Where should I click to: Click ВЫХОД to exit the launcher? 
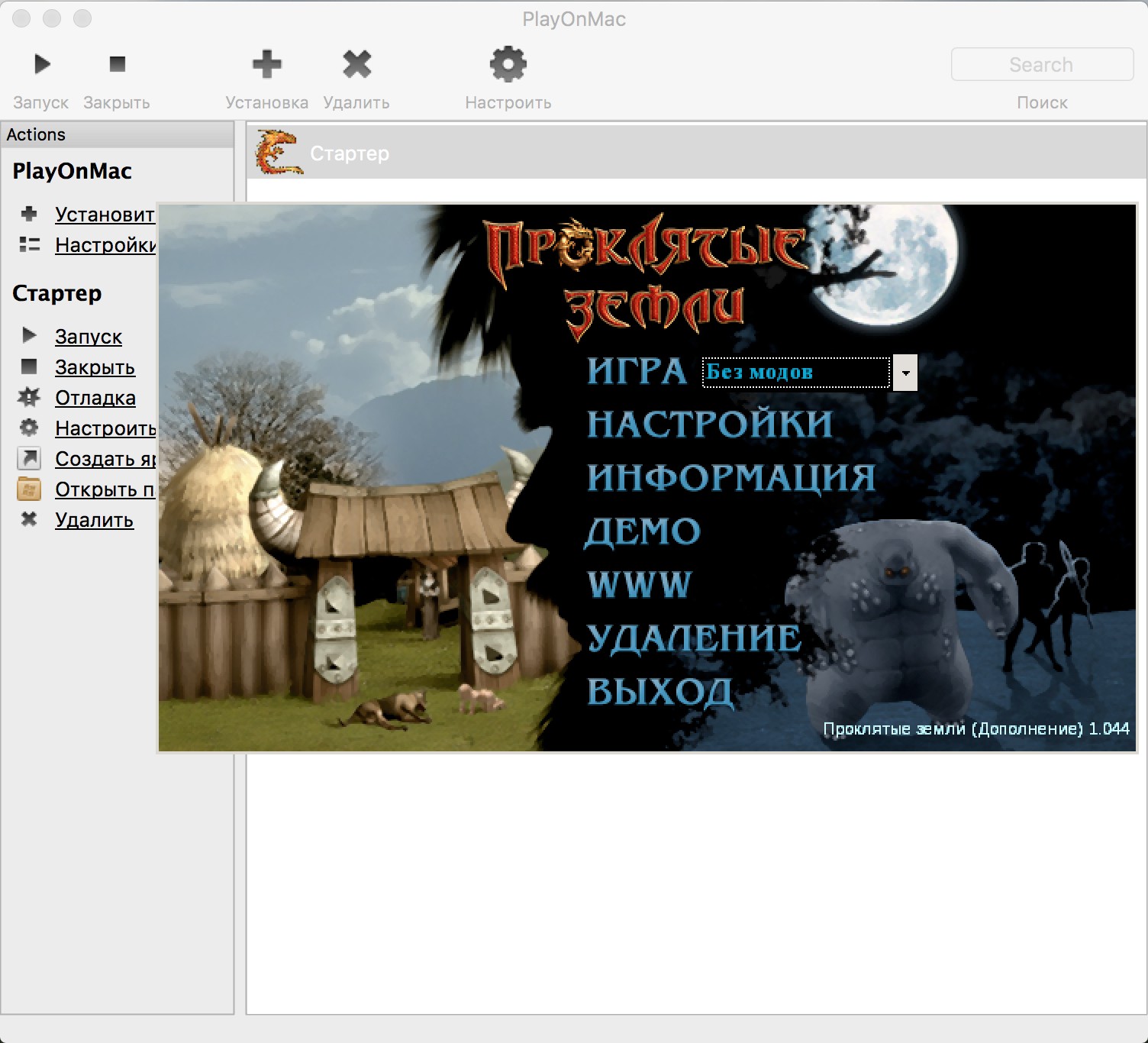(659, 692)
